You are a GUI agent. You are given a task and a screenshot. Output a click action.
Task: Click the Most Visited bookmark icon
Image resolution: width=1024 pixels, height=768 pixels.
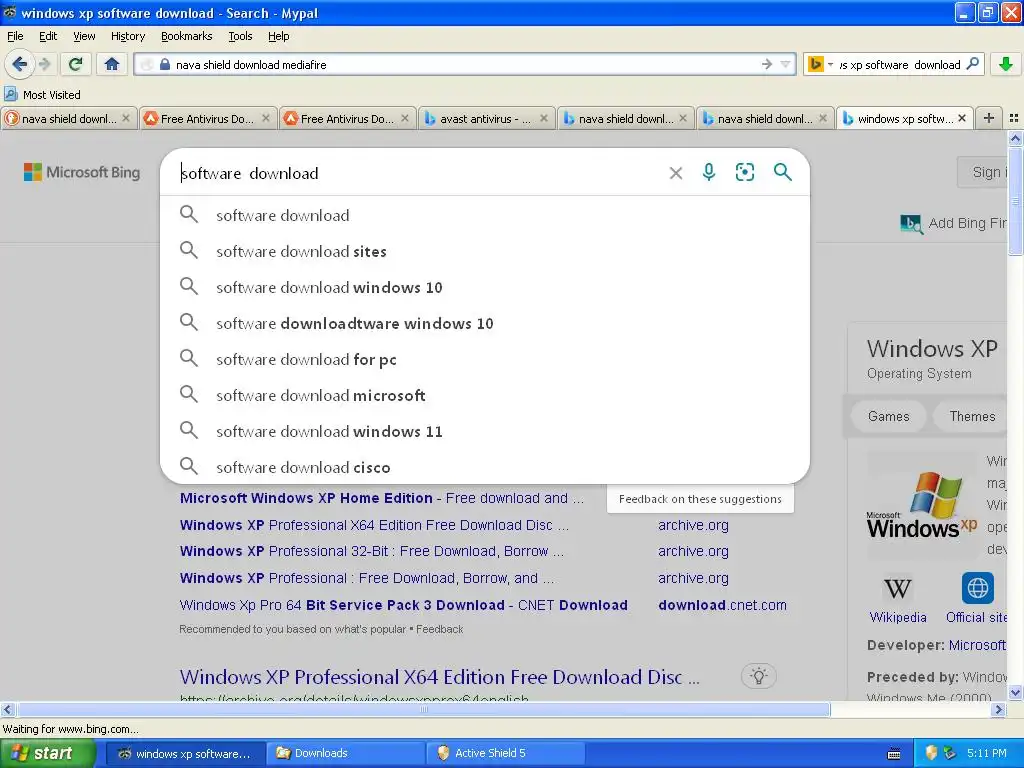[x=10, y=94]
